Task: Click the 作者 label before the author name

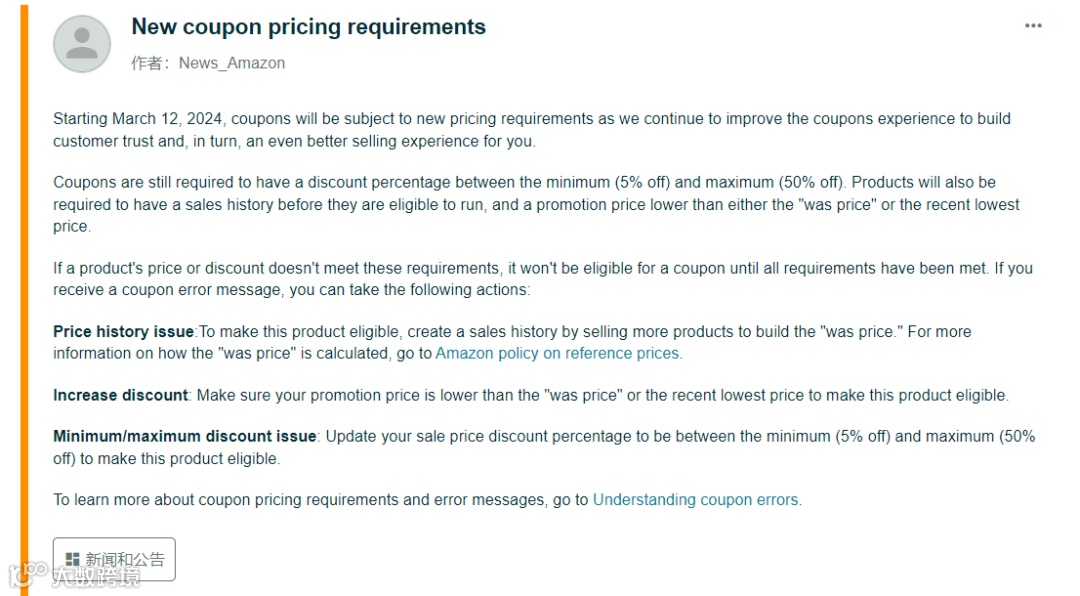Action: pos(150,63)
